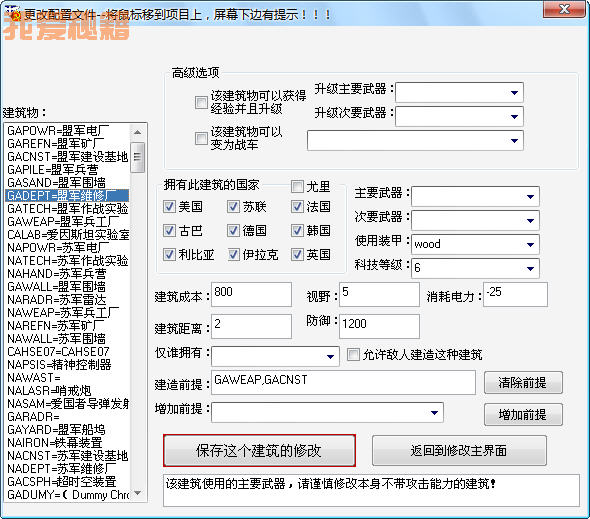Click the building list scroll up arrow

[x=138, y=132]
